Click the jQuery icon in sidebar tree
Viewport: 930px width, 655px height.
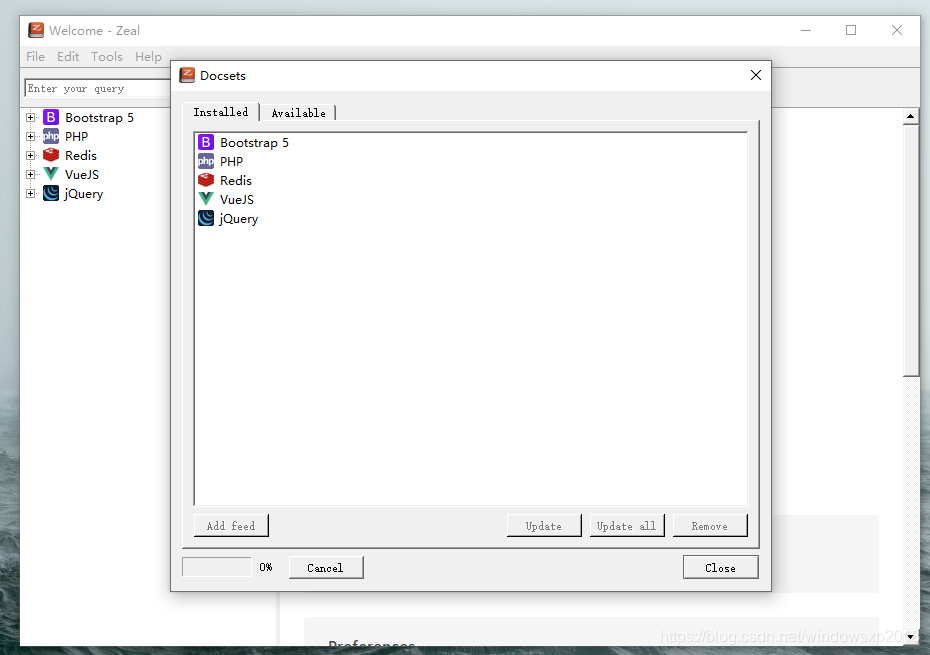pos(51,193)
